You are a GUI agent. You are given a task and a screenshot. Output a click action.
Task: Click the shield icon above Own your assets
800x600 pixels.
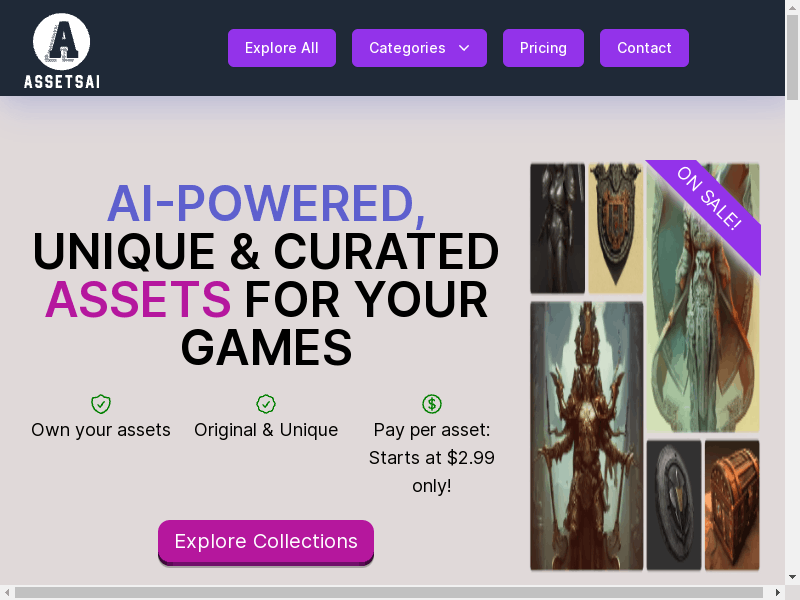point(101,404)
